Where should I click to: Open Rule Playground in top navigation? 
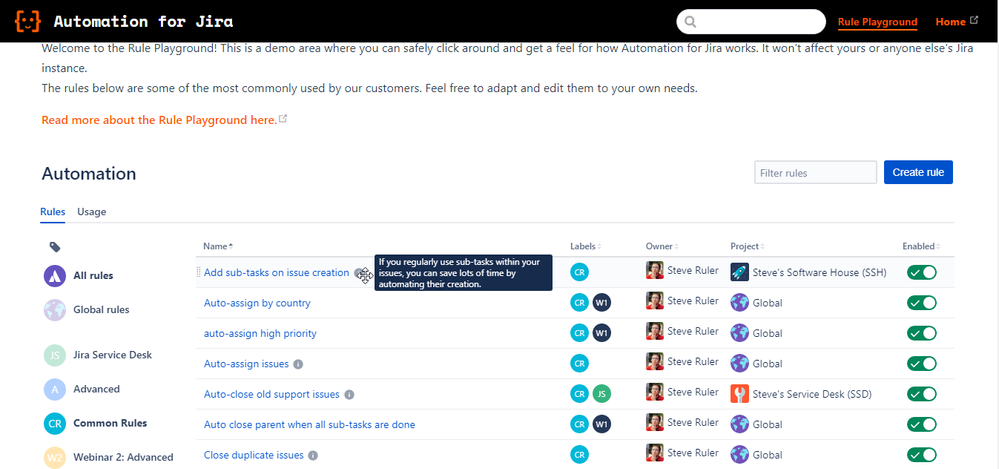click(x=877, y=22)
